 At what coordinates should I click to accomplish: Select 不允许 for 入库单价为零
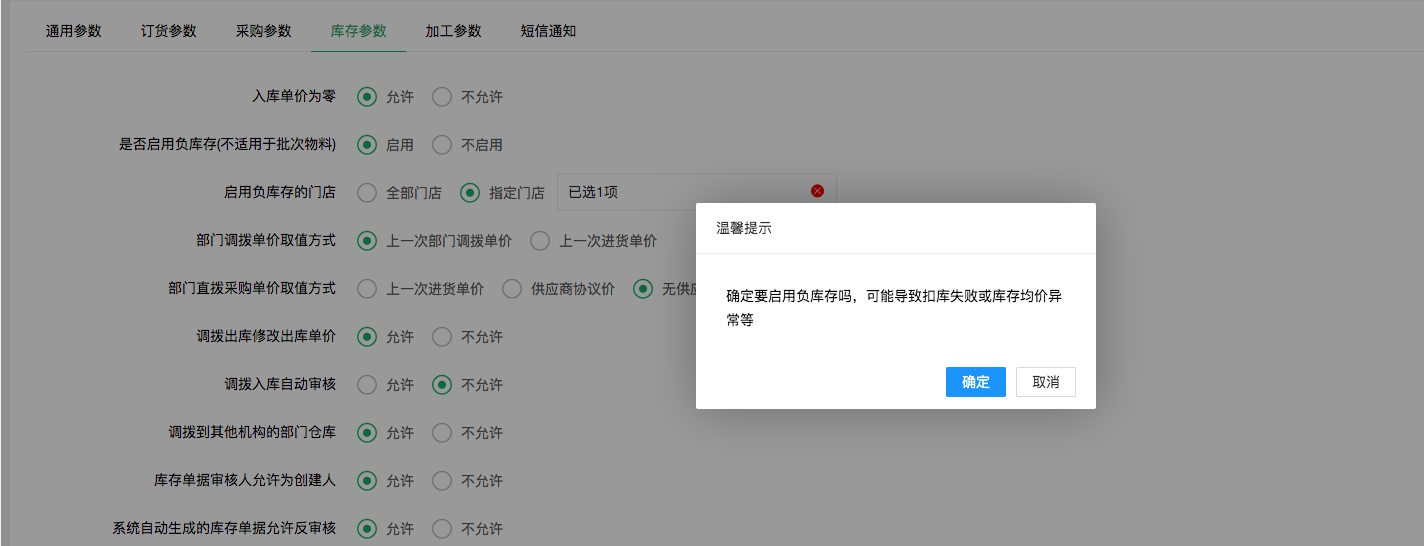pyautogui.click(x=442, y=97)
